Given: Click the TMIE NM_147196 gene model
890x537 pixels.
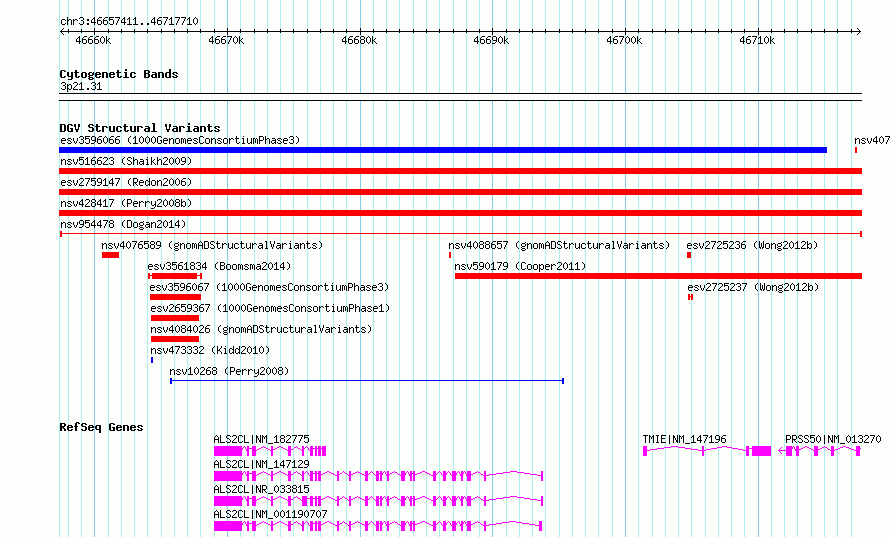Looking at the screenshot, I should pyautogui.click(x=707, y=451).
